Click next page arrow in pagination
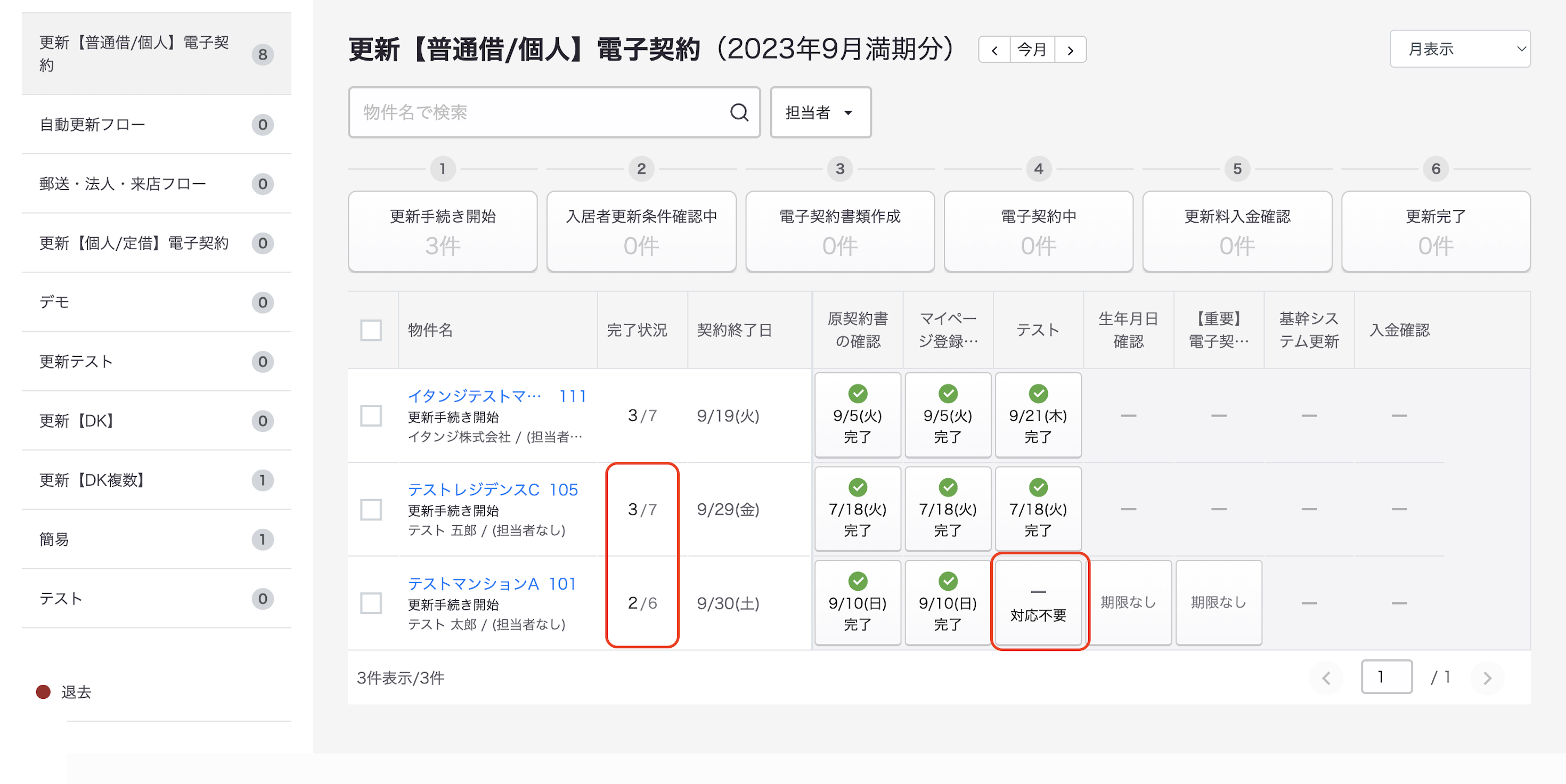 click(1487, 677)
